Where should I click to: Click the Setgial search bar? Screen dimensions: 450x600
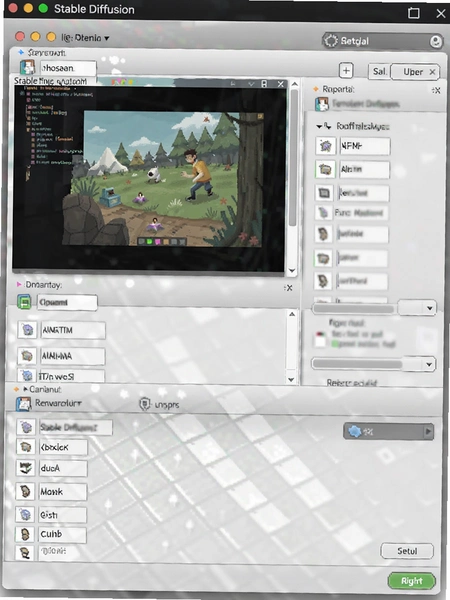pos(383,41)
